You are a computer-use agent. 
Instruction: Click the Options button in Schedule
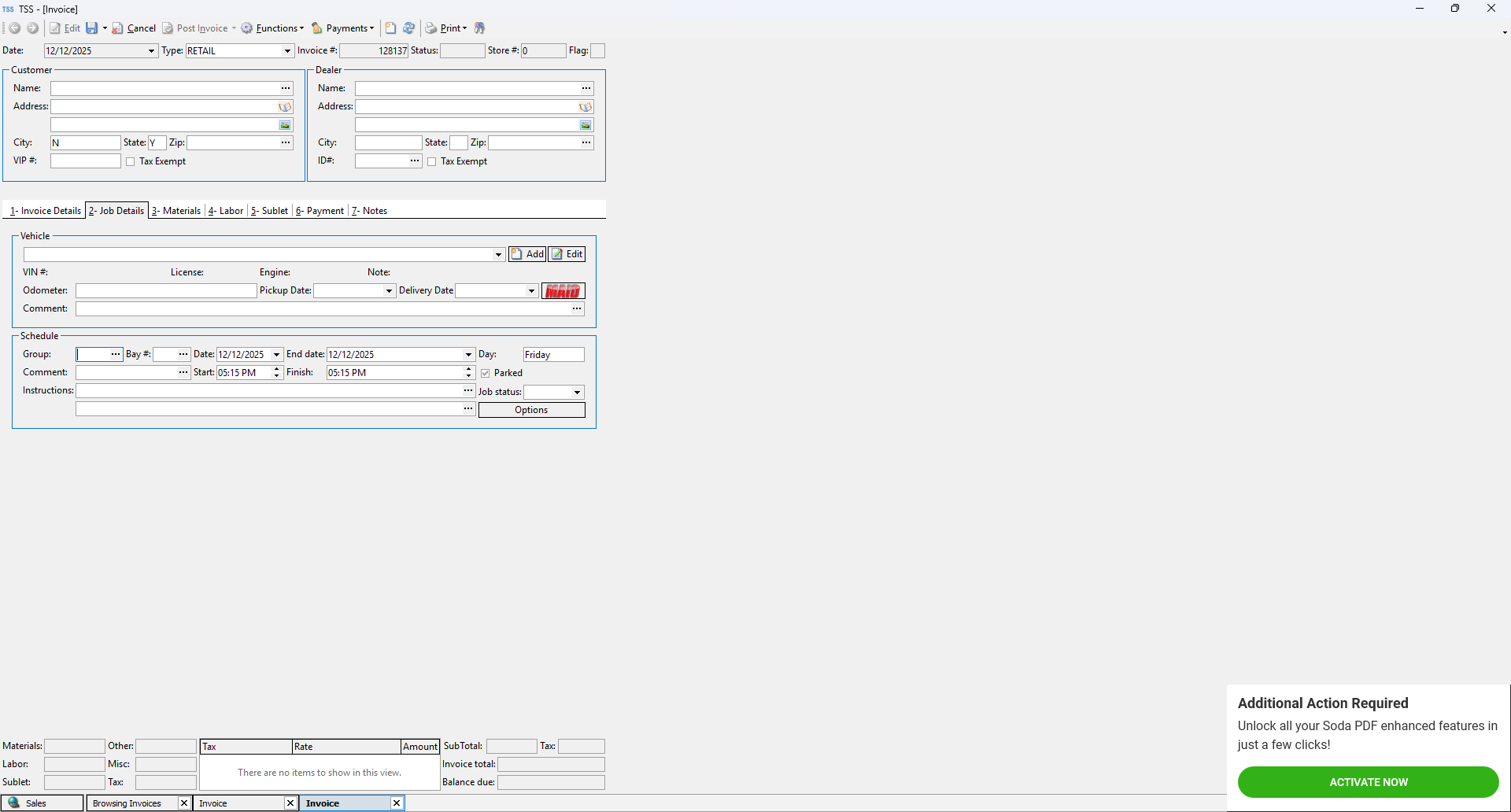click(531, 410)
